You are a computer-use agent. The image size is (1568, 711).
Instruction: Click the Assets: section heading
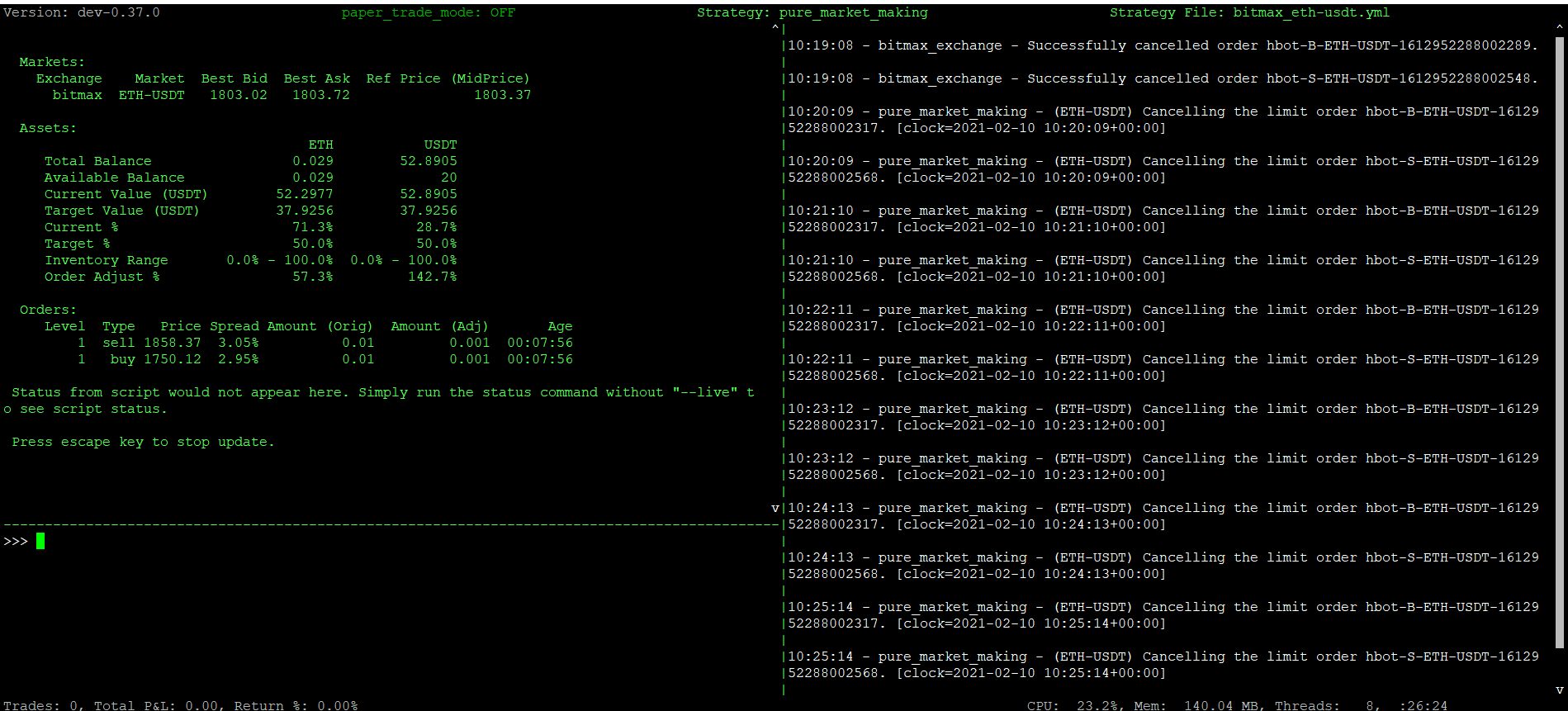(x=49, y=128)
